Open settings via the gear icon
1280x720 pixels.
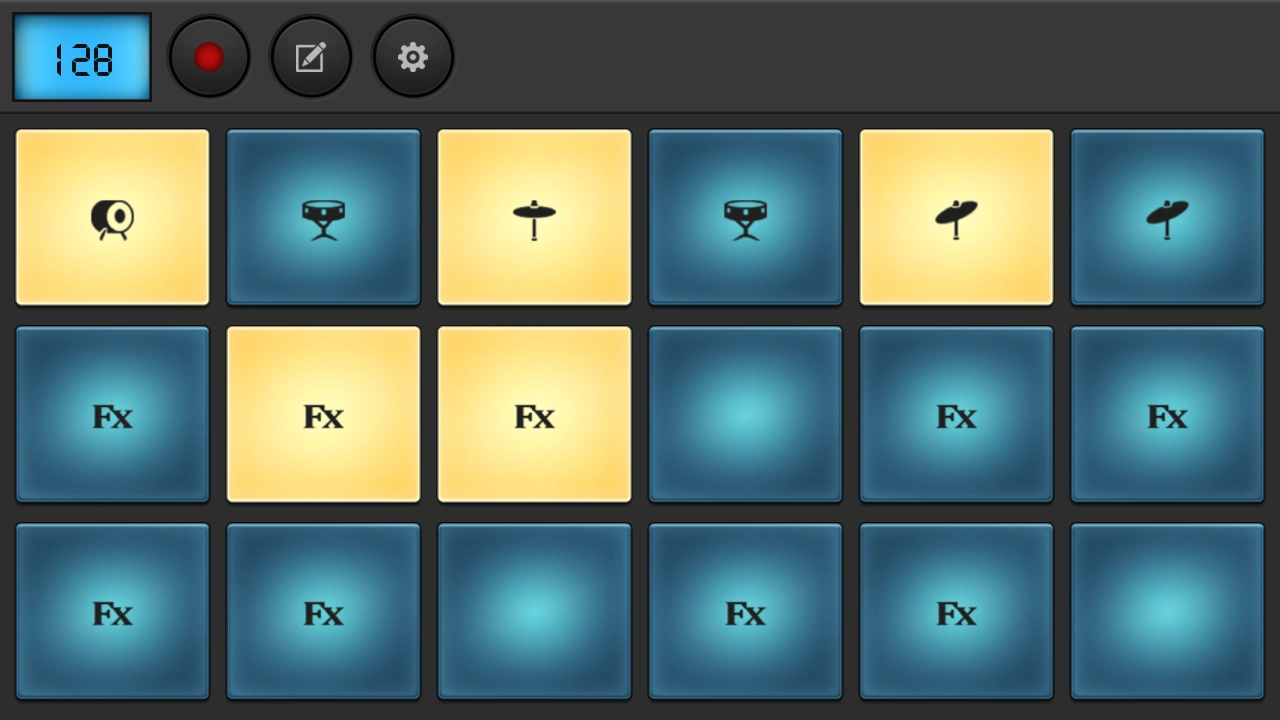pos(413,57)
